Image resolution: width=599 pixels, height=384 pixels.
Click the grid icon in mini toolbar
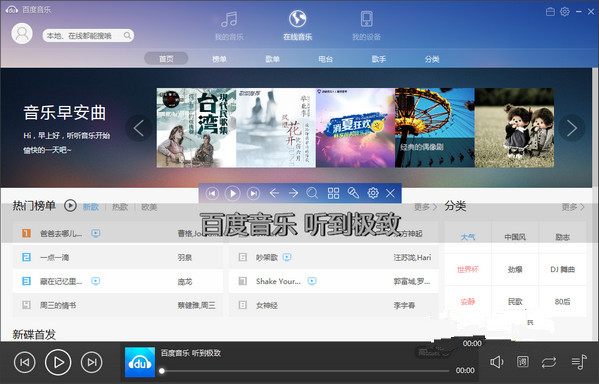(333, 193)
